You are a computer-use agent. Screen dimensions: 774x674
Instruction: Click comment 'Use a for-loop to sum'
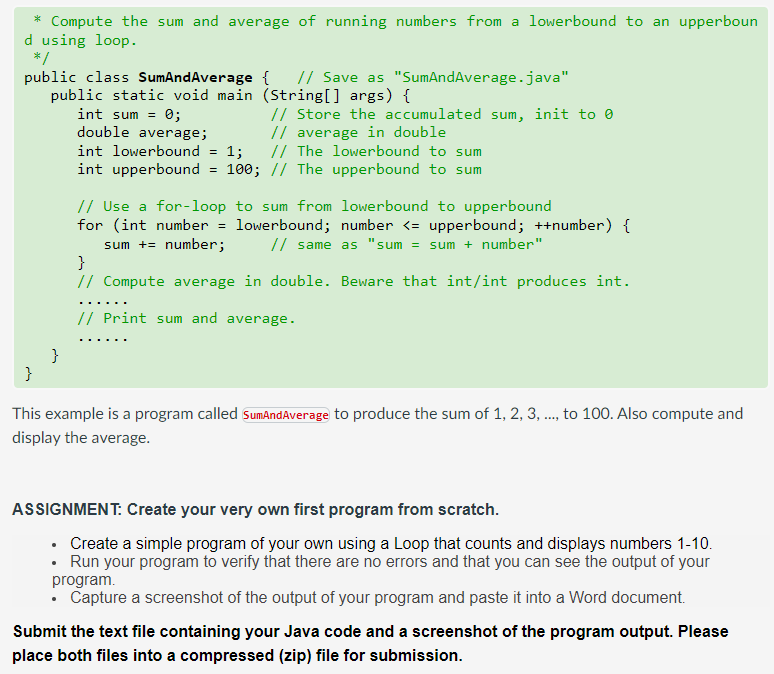pos(314,206)
